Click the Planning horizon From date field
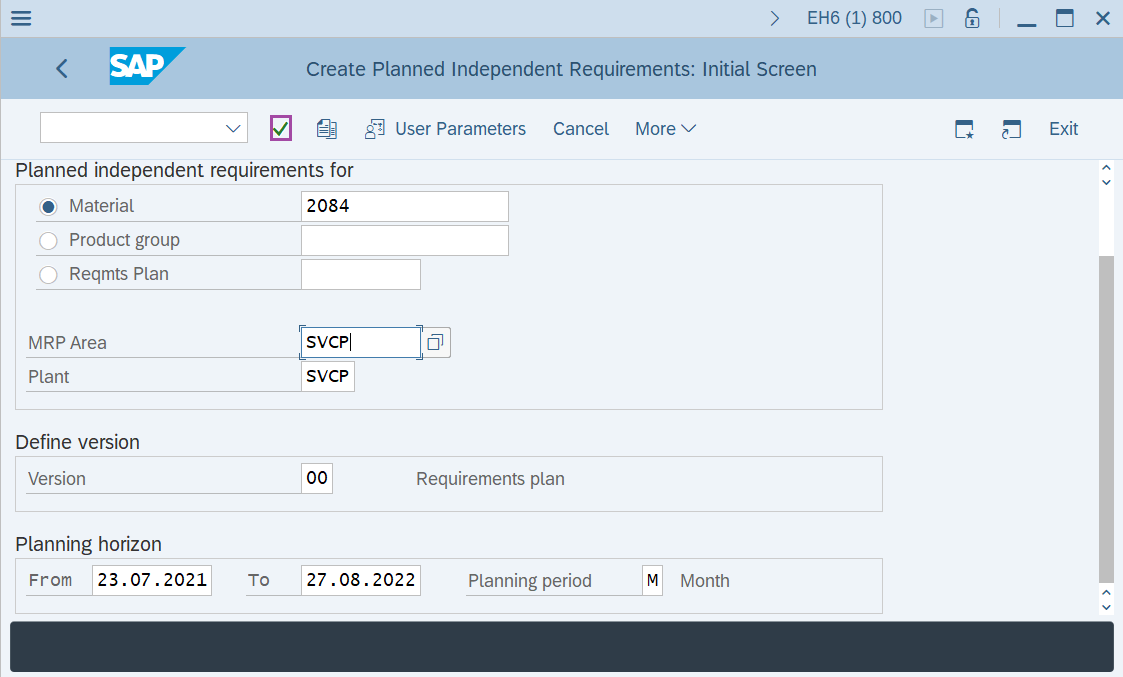 [152, 580]
